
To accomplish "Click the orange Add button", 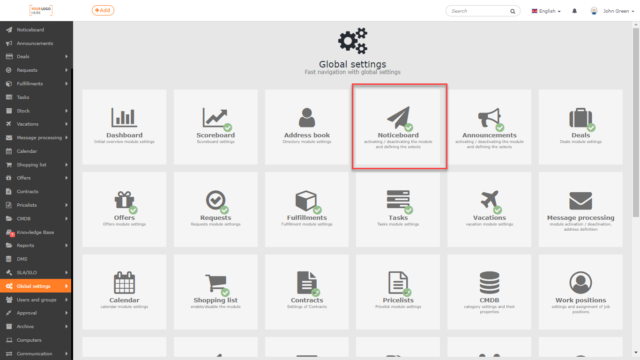I will tap(103, 10).
